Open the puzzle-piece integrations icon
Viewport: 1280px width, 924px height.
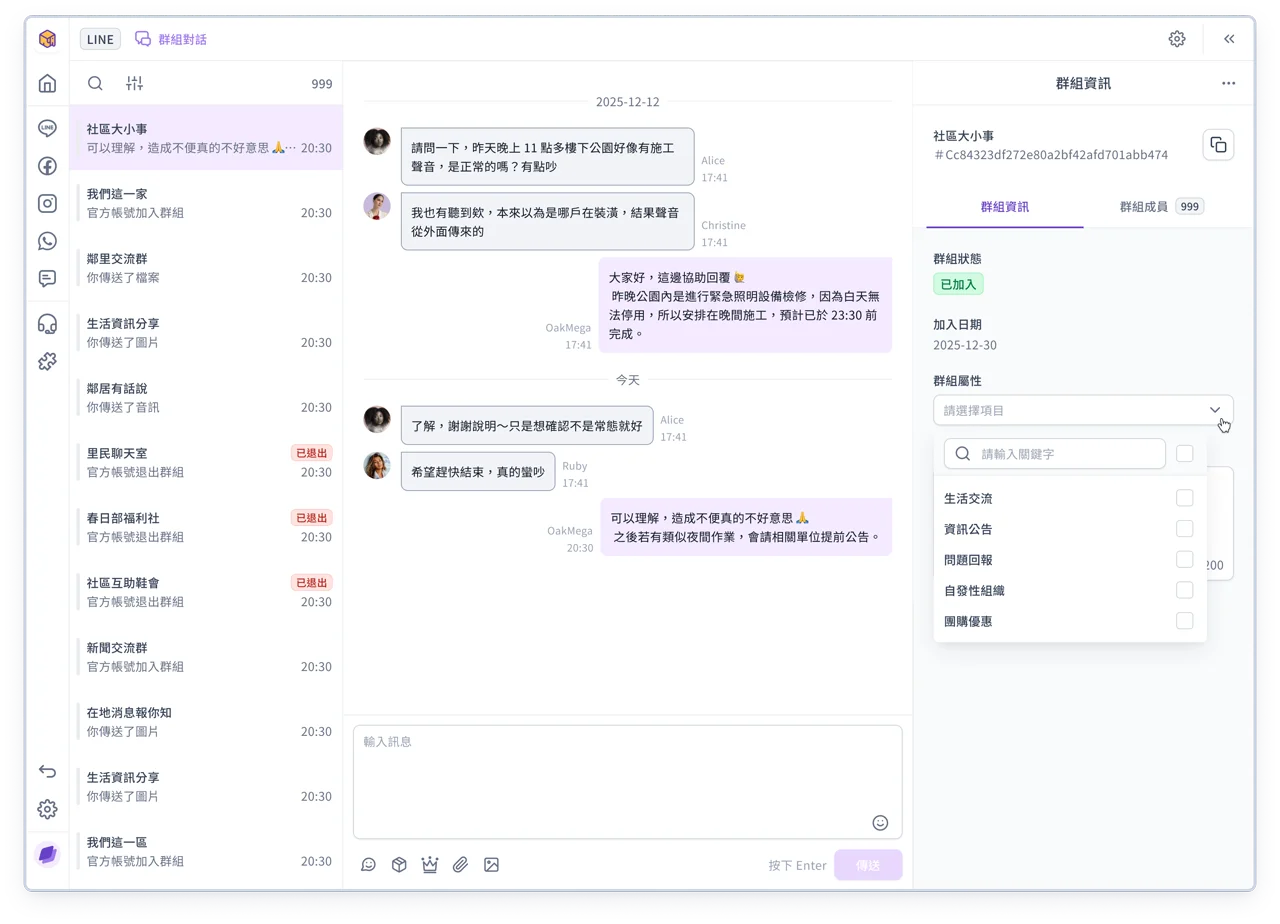pyautogui.click(x=47, y=361)
